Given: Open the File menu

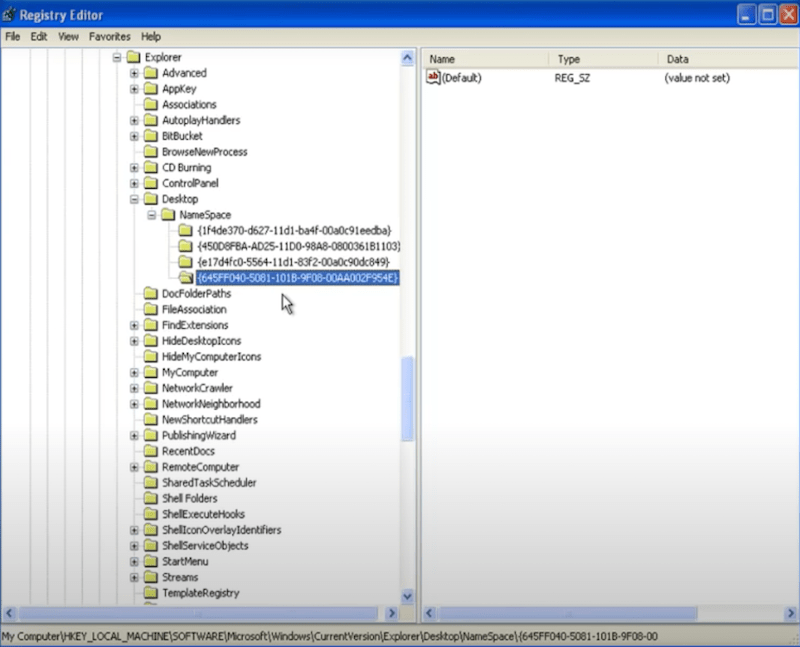Looking at the screenshot, I should pos(12,37).
